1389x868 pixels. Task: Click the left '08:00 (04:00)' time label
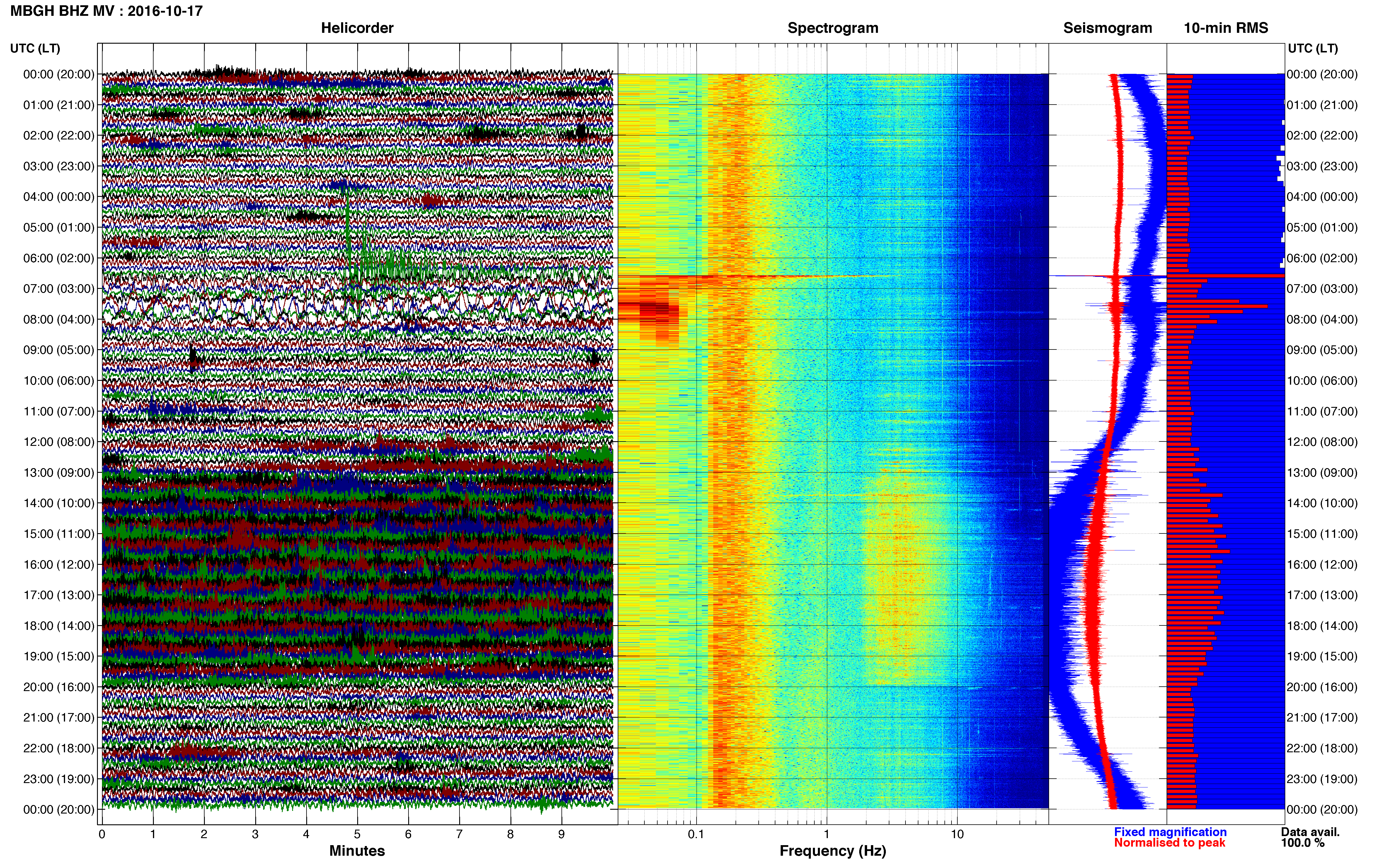[x=59, y=319]
